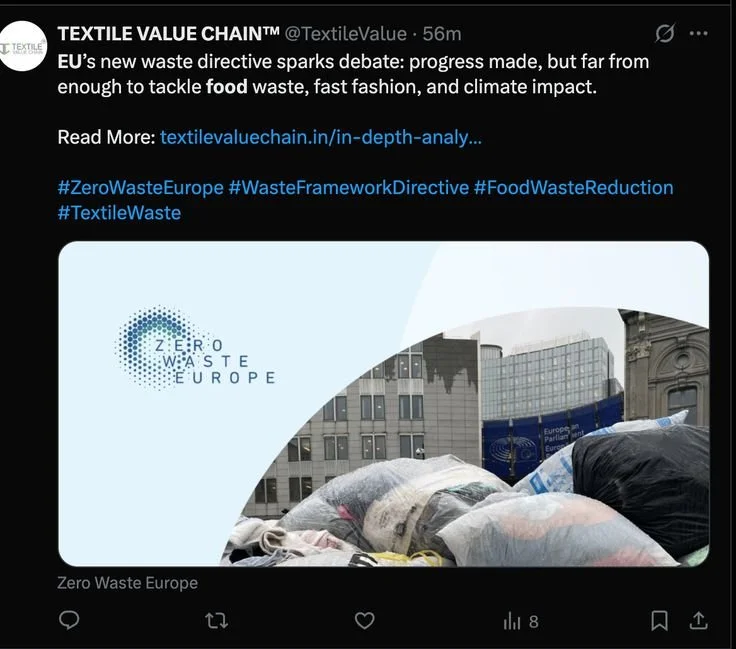Follow the textilevaluechain.in article link
Viewport: 736px width, 649px height.
(x=321, y=137)
